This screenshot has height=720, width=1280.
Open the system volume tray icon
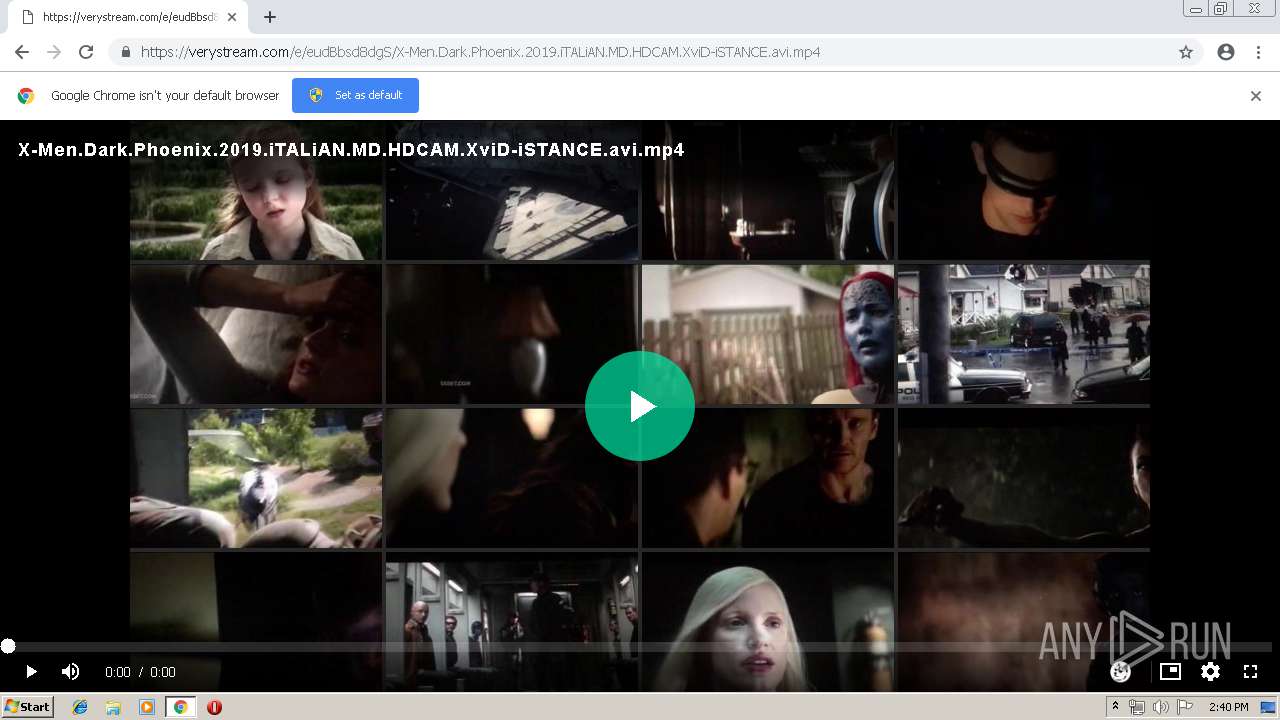pos(1161,707)
